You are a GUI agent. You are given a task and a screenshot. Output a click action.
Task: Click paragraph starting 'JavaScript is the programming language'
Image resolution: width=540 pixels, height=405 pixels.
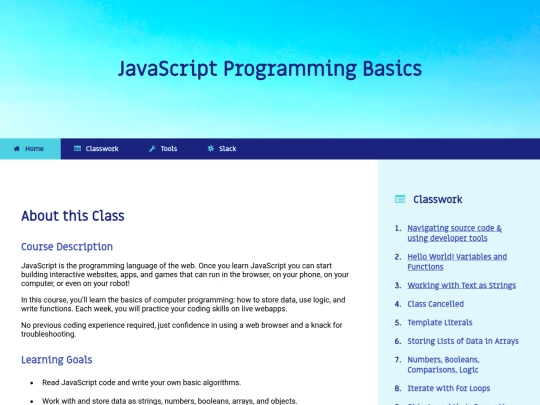(x=185, y=274)
